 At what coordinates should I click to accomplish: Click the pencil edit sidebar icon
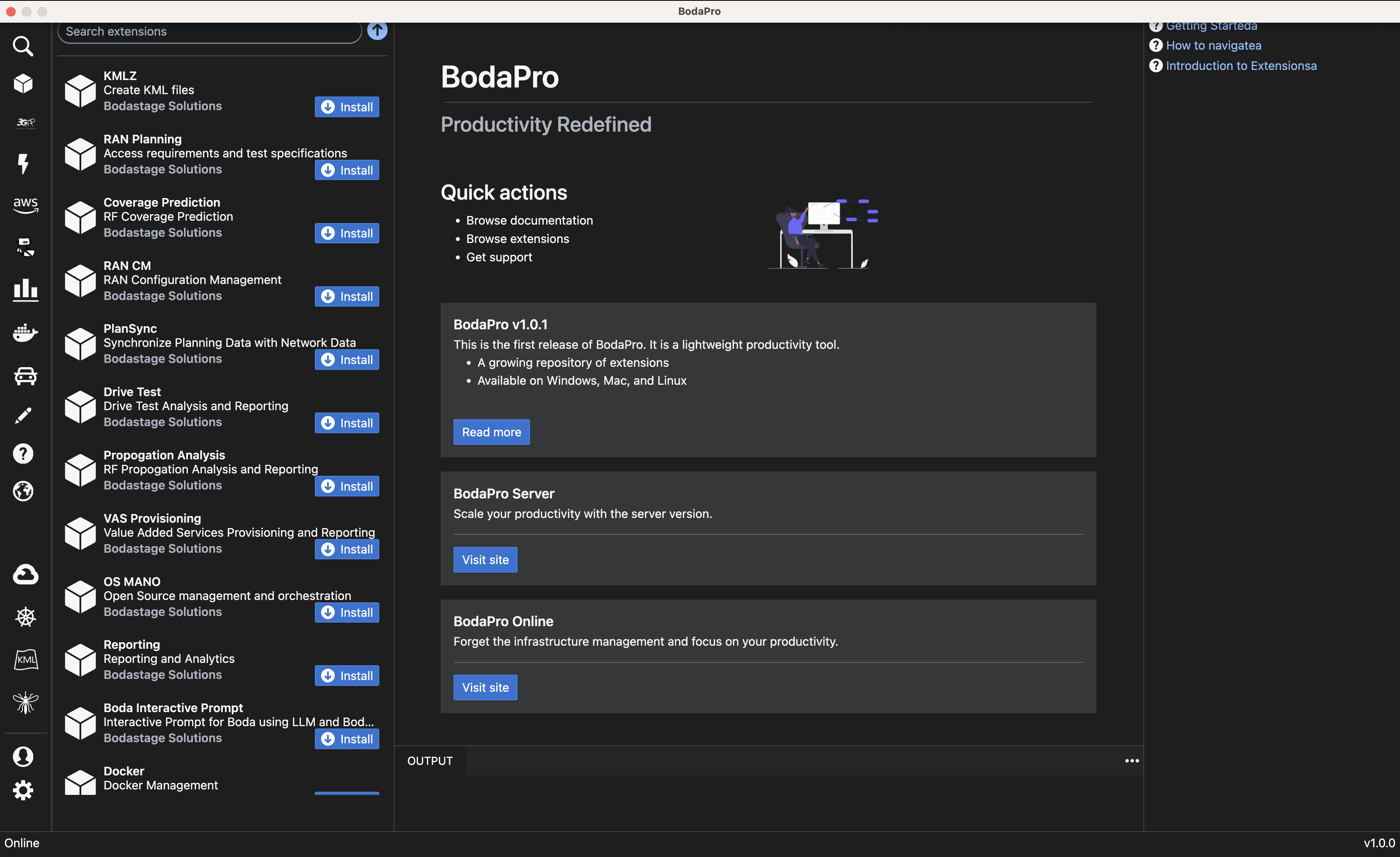click(x=23, y=416)
